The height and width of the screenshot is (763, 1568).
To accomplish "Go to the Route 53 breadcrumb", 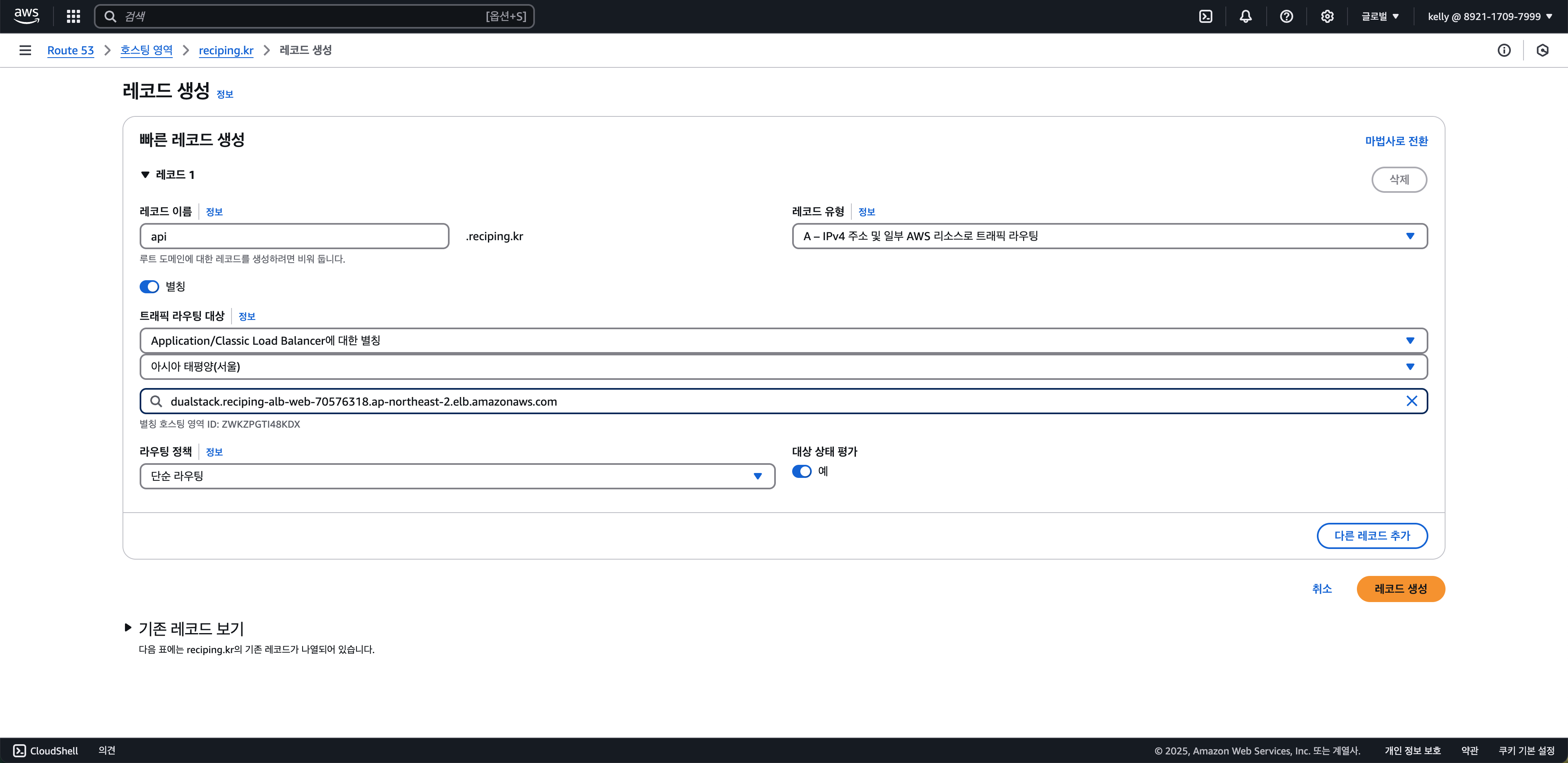I will tap(71, 51).
